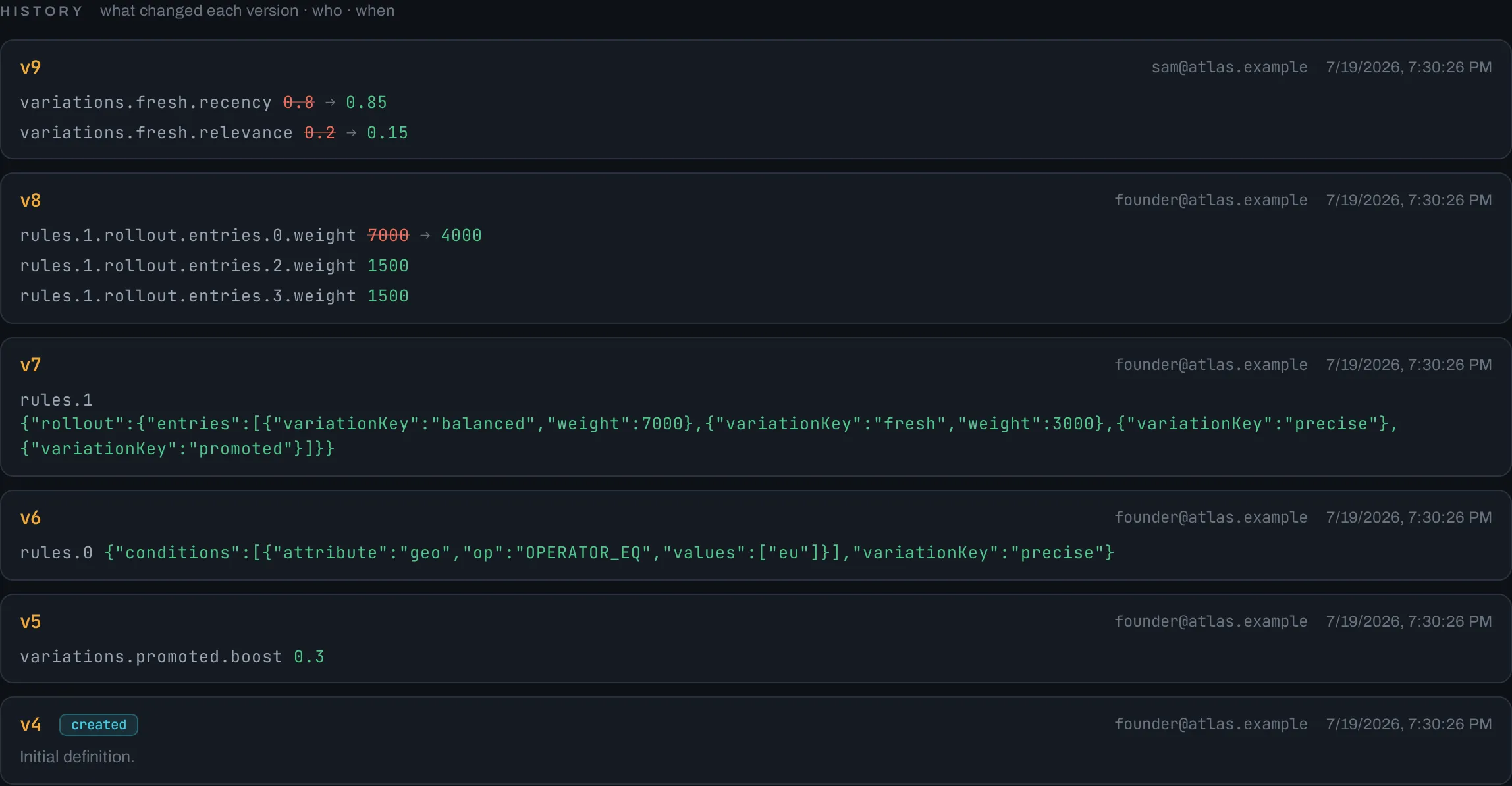Click the struck-through old value 0.2

pyautogui.click(x=319, y=133)
